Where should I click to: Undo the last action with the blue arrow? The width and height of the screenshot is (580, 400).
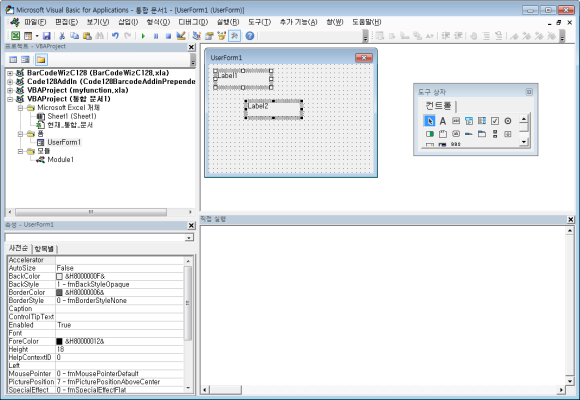click(x=115, y=36)
